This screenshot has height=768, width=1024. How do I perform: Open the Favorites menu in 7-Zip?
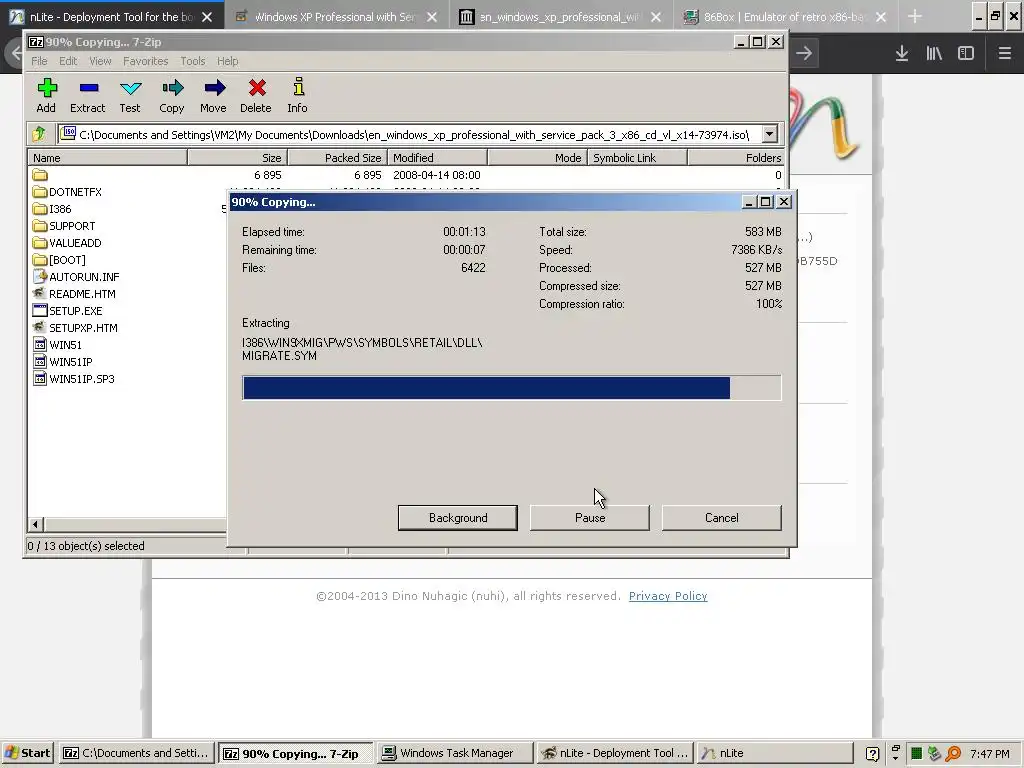point(146,61)
